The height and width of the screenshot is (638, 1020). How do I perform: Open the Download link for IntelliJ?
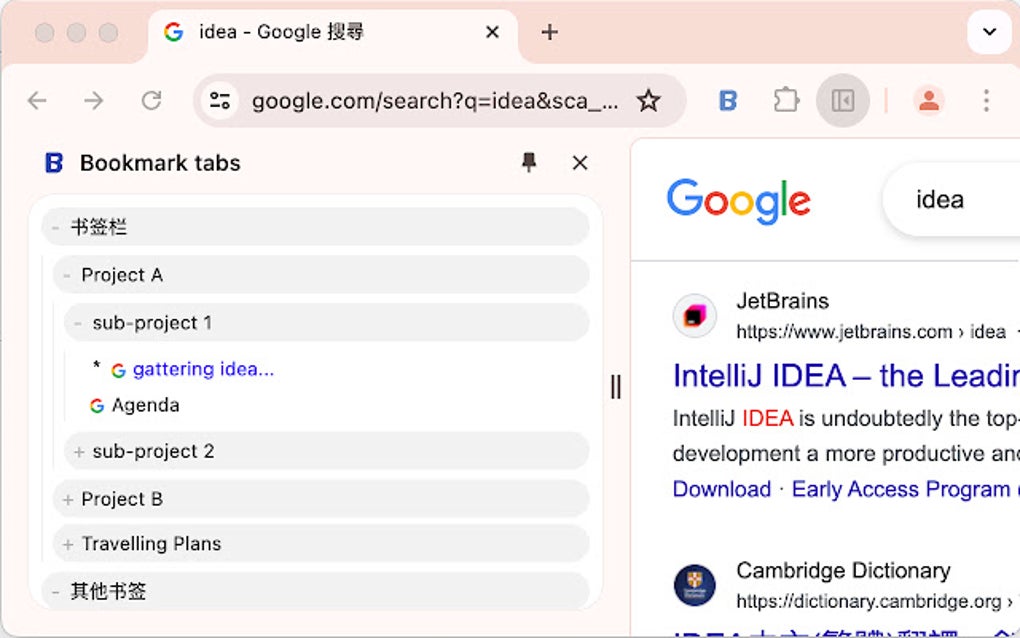coord(722,489)
